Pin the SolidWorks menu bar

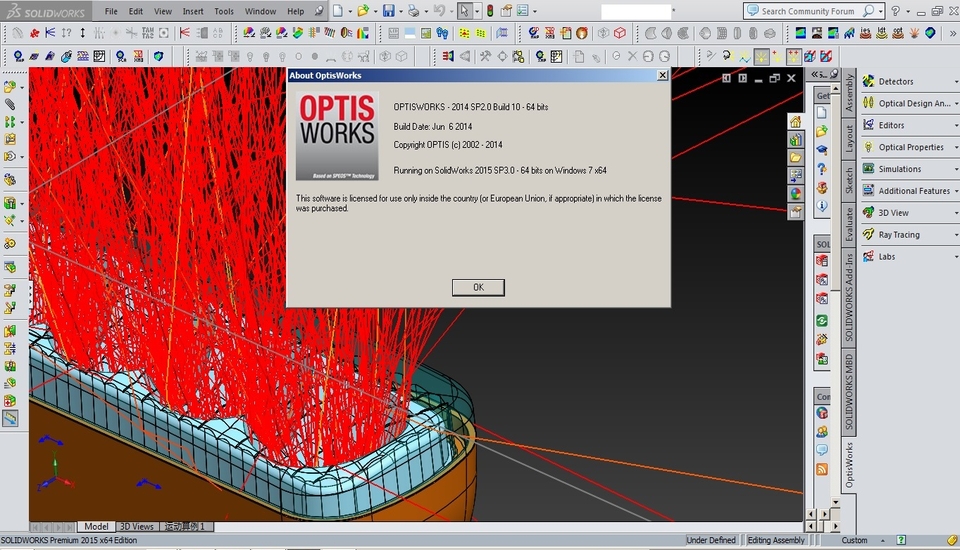coord(318,11)
